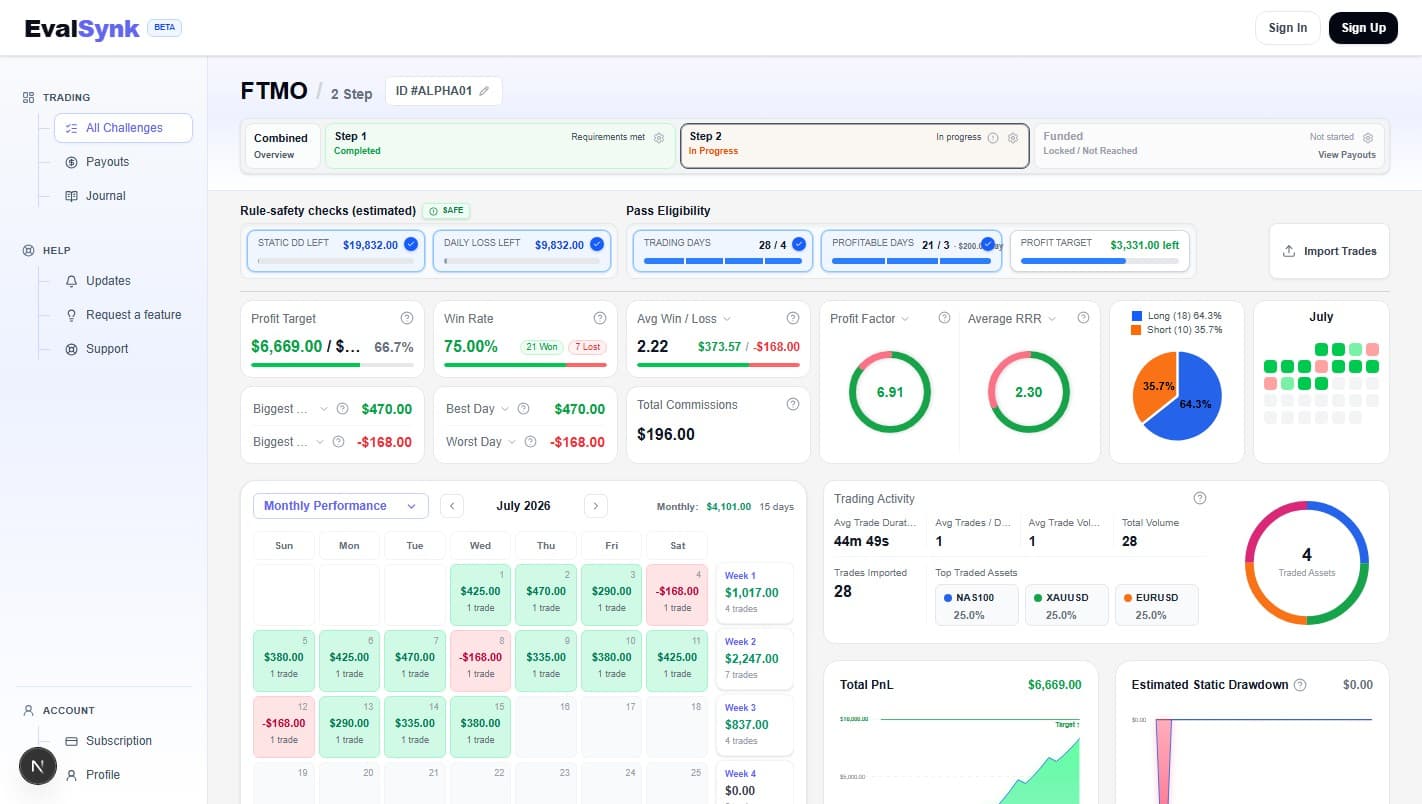Open Week 2 summary $2,247.00
The height and width of the screenshot is (804, 1422).
pyautogui.click(x=755, y=659)
